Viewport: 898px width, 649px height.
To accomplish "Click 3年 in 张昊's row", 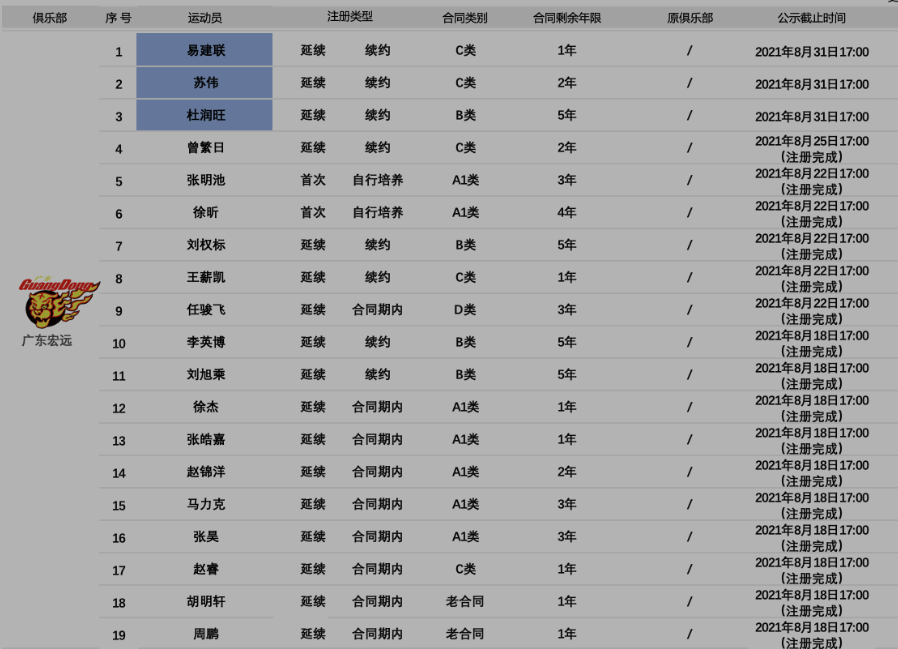I will click(567, 537).
